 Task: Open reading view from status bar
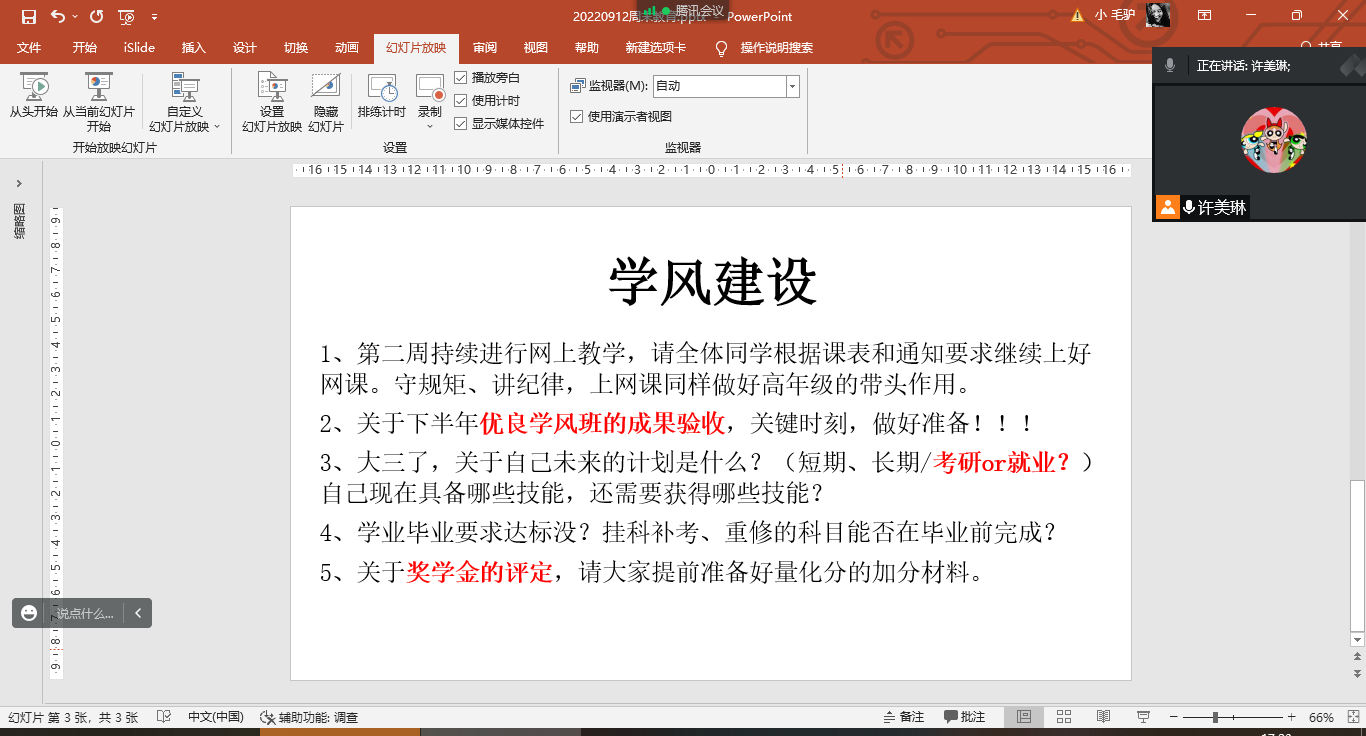[x=1103, y=717]
